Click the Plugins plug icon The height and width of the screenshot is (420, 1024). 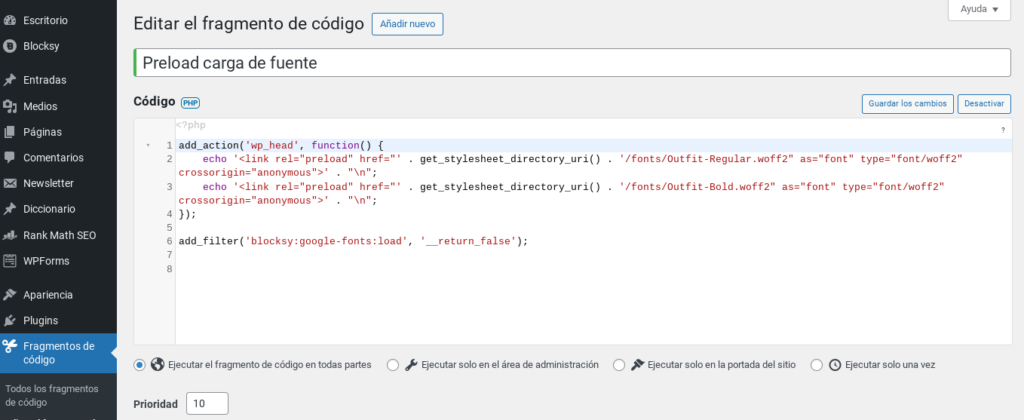[9, 321]
